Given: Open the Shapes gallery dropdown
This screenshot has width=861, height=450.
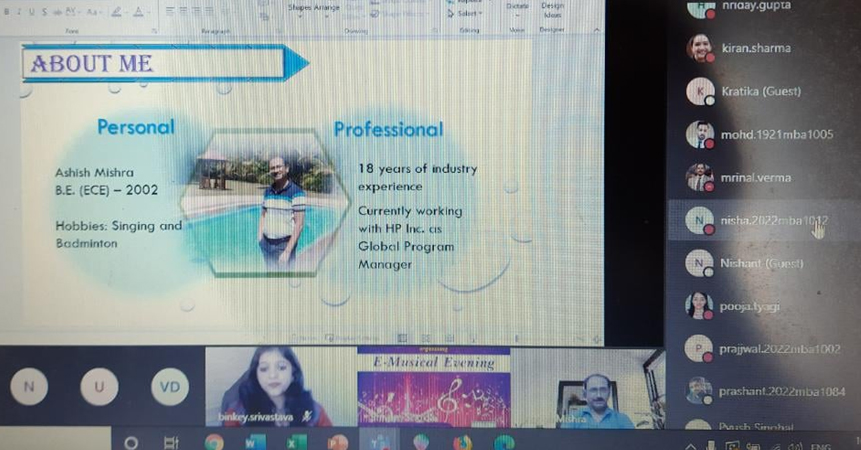Looking at the screenshot, I should (x=299, y=8).
